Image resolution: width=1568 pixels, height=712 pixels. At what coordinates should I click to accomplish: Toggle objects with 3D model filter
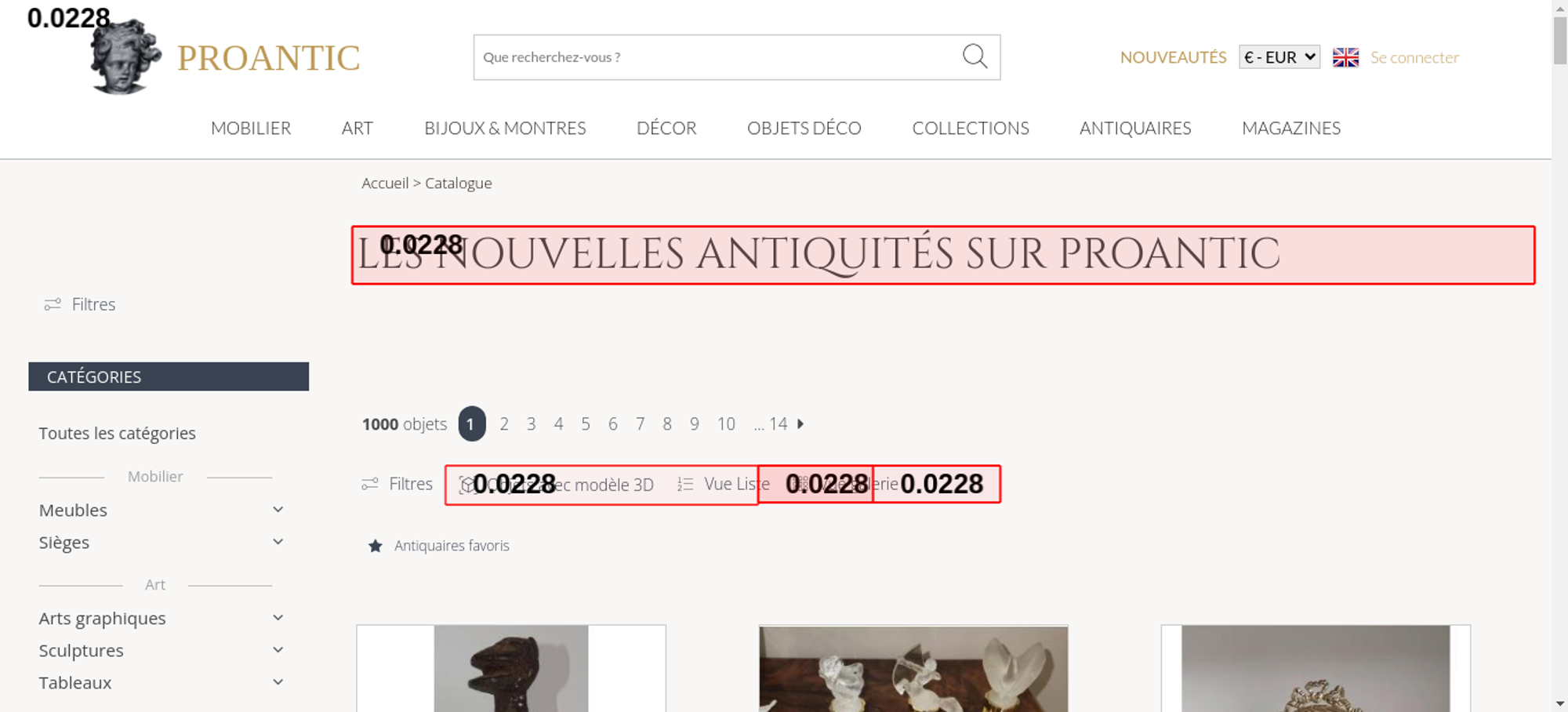coord(556,485)
